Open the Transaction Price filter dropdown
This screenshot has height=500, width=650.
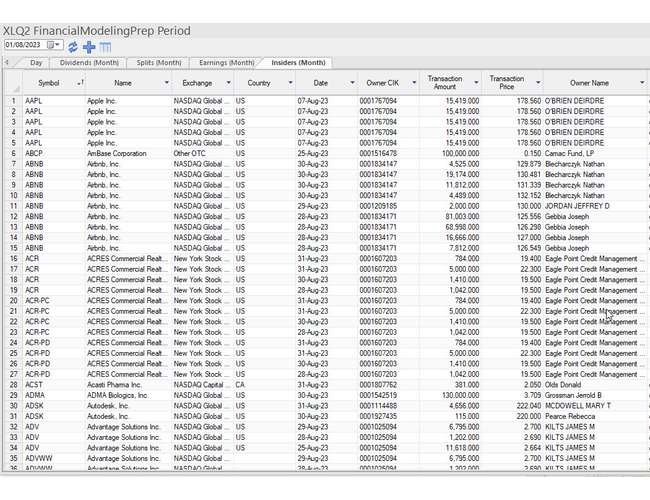(x=538, y=83)
